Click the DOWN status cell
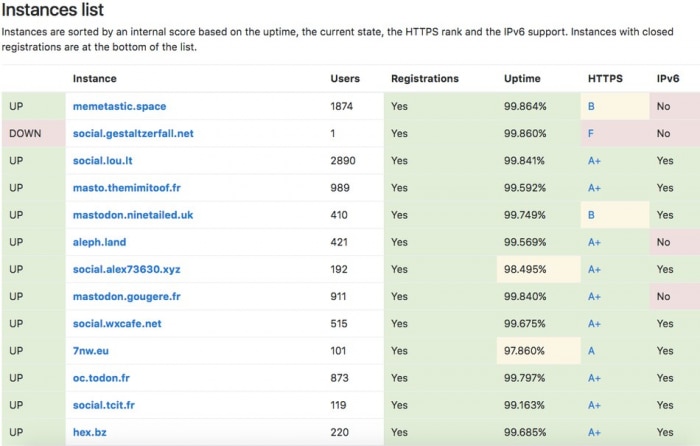The height and width of the screenshot is (446, 700). [x=33, y=133]
